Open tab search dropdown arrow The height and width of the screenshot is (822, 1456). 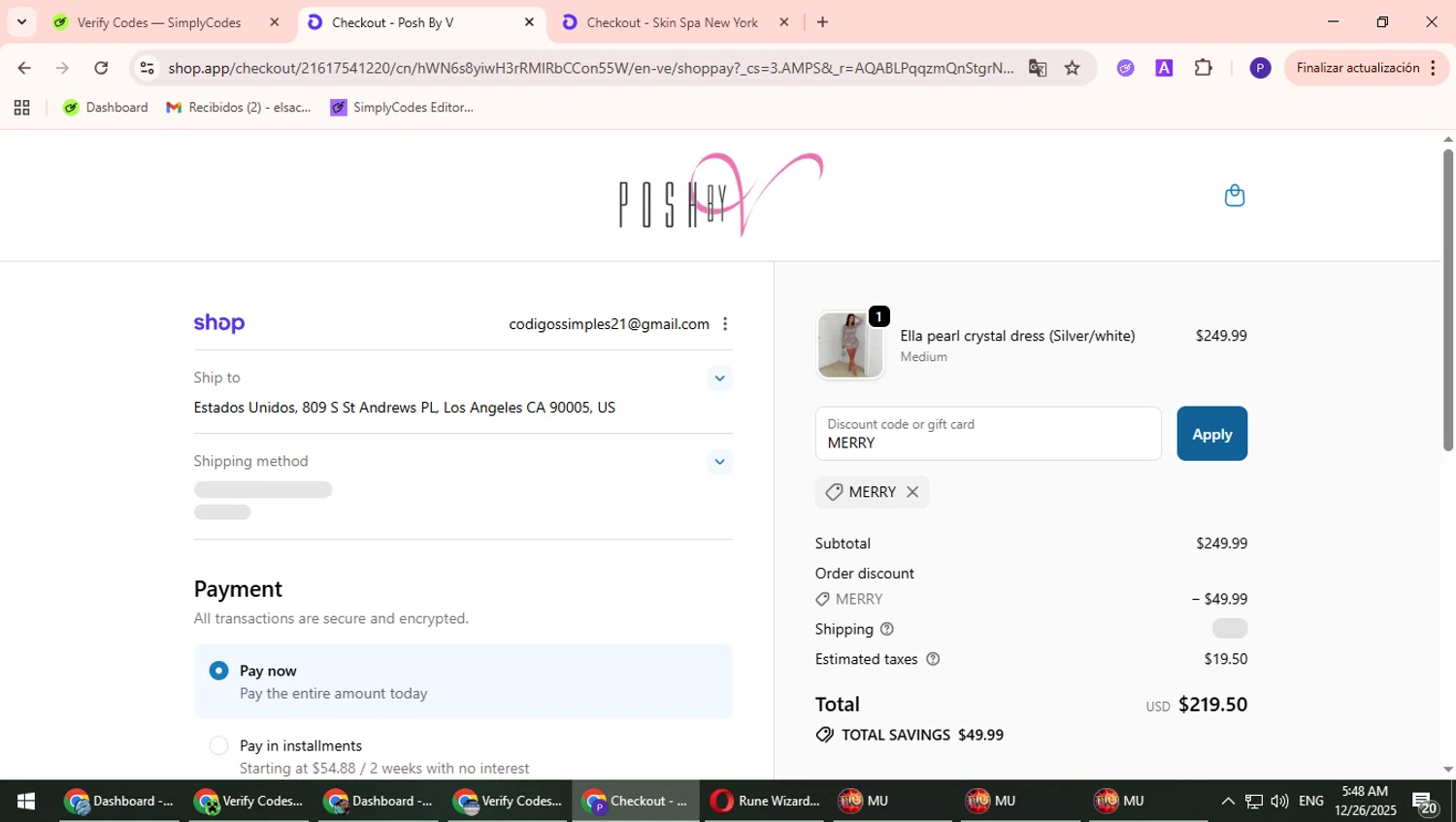coord(21,21)
